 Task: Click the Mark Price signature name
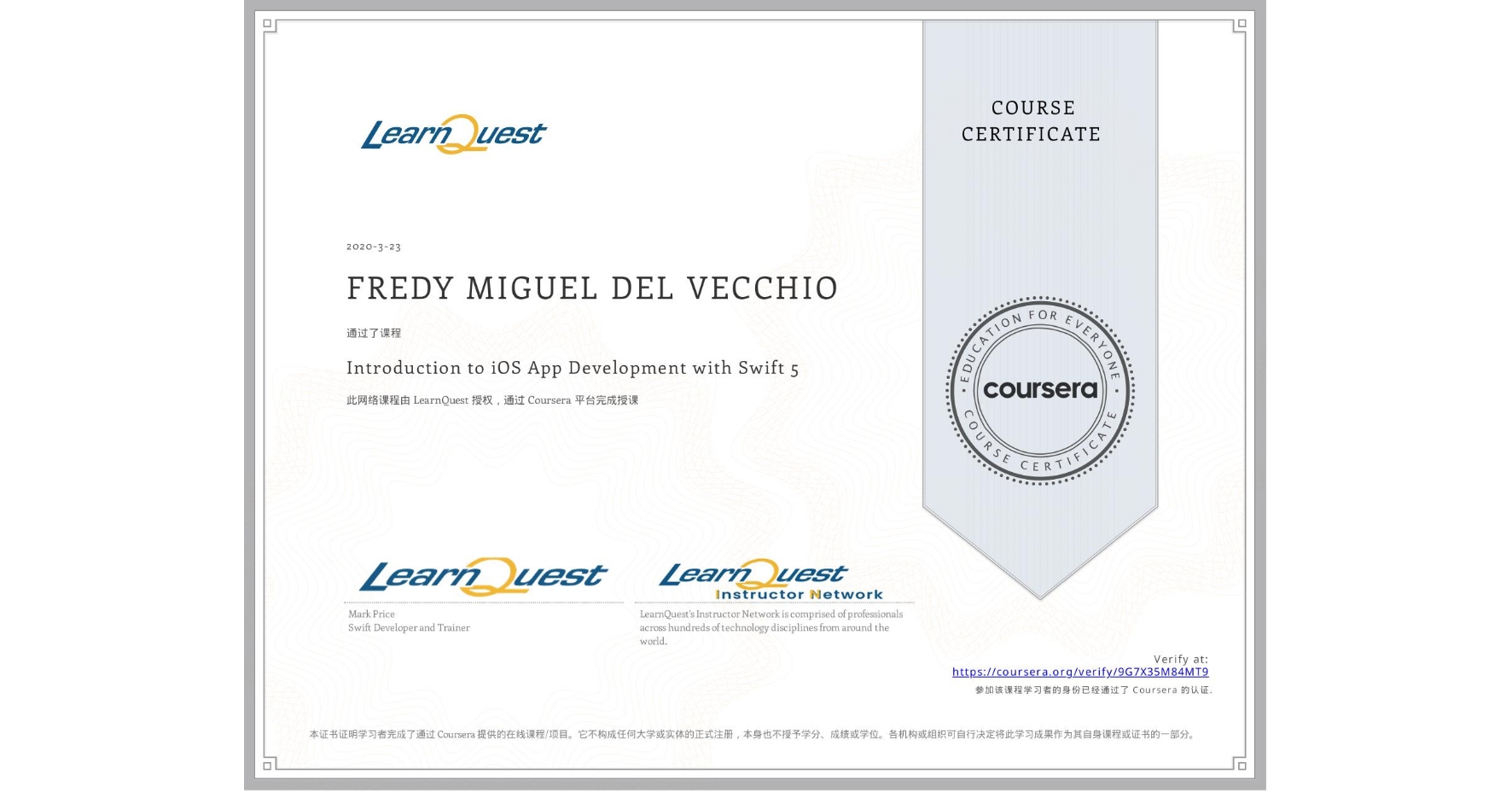click(371, 614)
